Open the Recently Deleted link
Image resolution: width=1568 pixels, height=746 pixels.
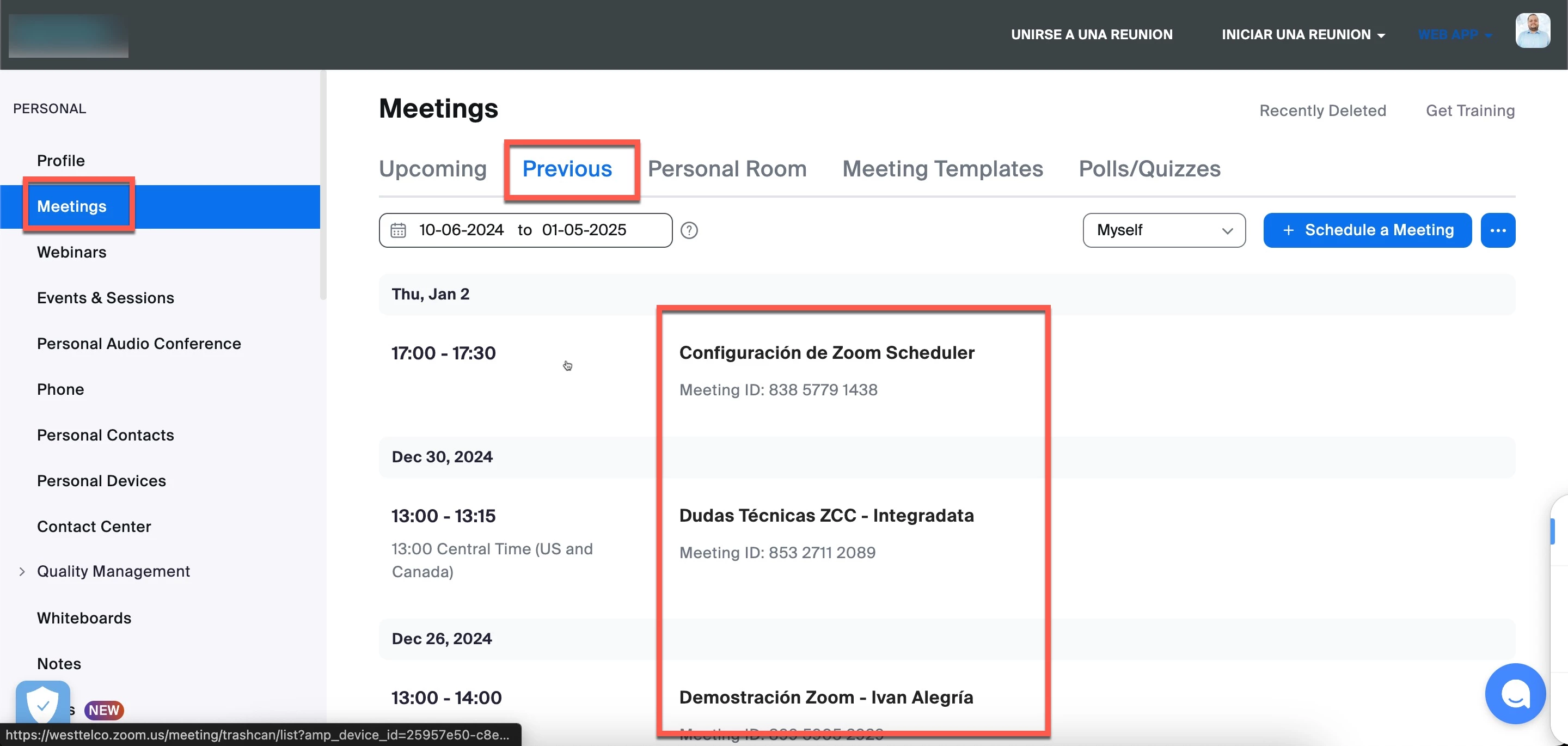click(1322, 111)
